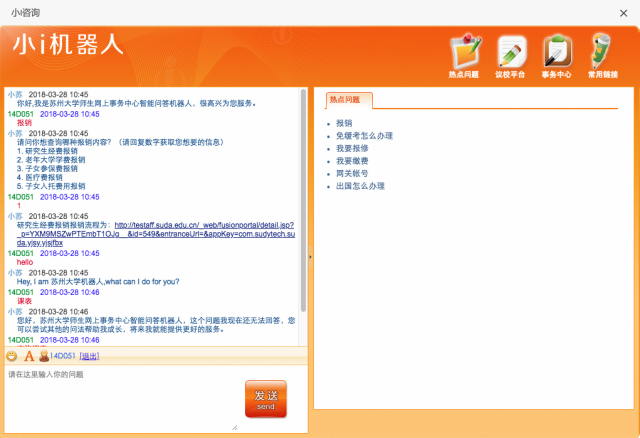Image resolution: width=640 pixels, height=438 pixels.
Task: Click the smiley emoticon icon
Action: (12, 356)
